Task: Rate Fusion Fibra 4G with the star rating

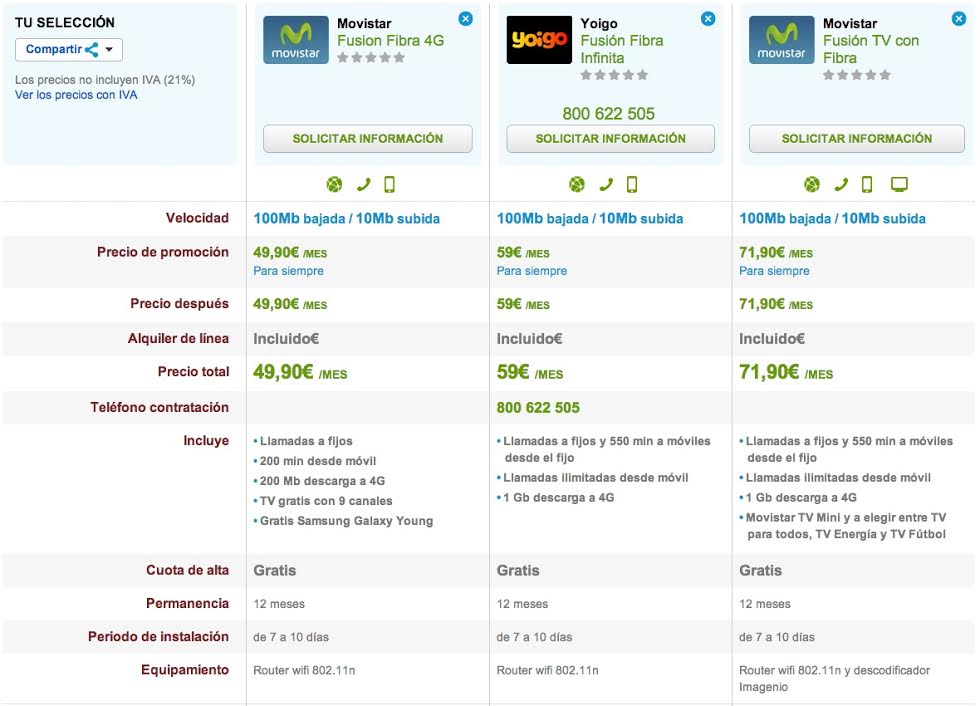Action: click(x=371, y=57)
